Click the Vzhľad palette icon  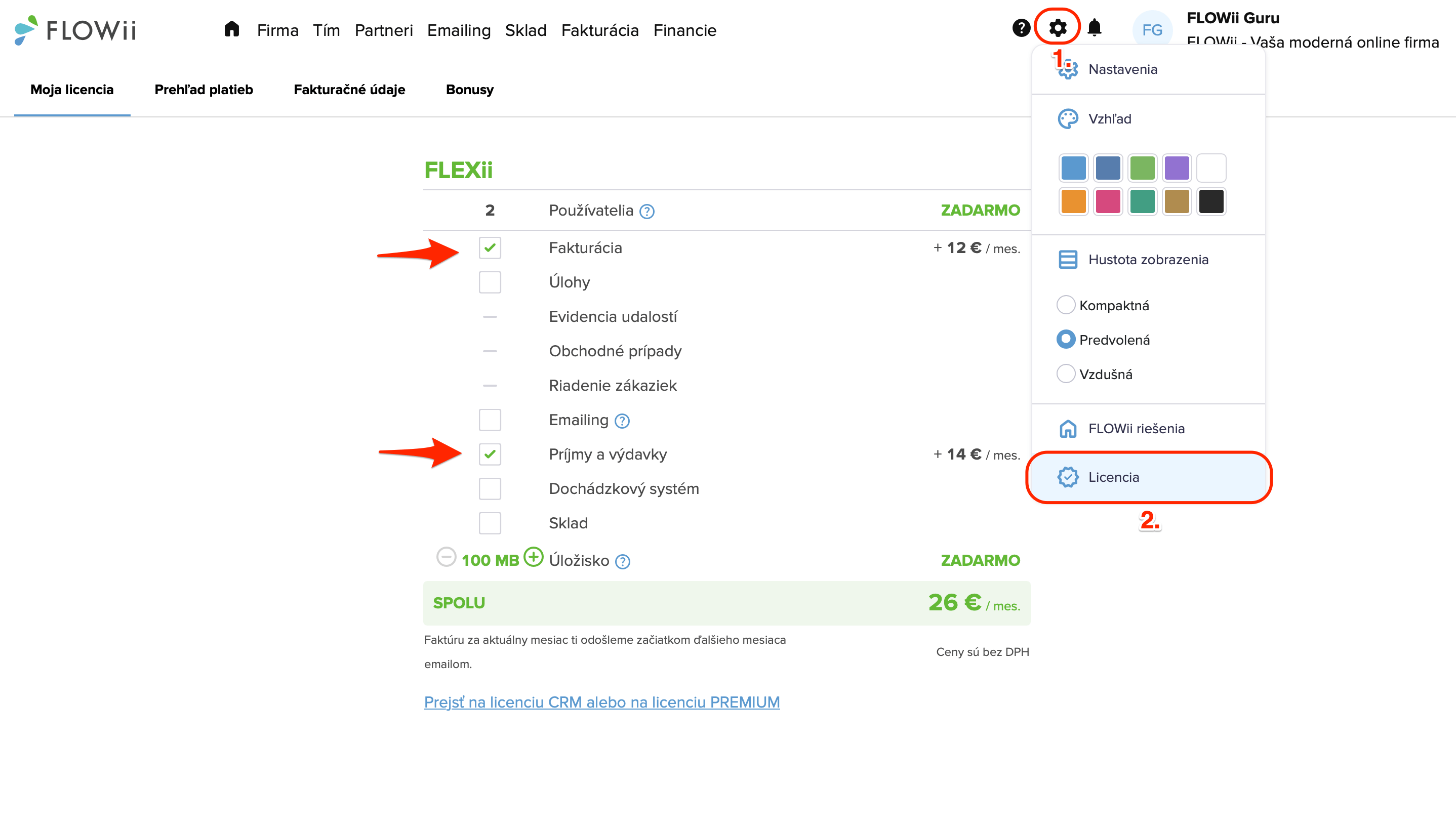pyautogui.click(x=1068, y=119)
